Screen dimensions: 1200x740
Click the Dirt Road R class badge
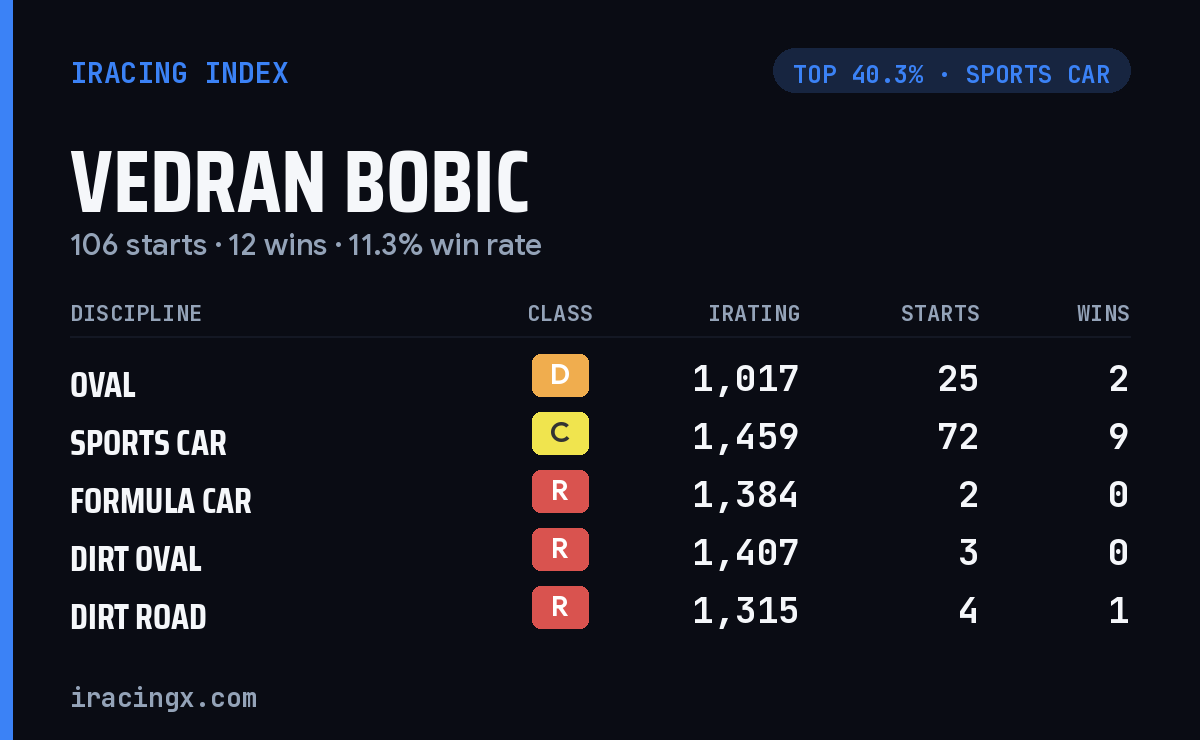[x=560, y=608]
